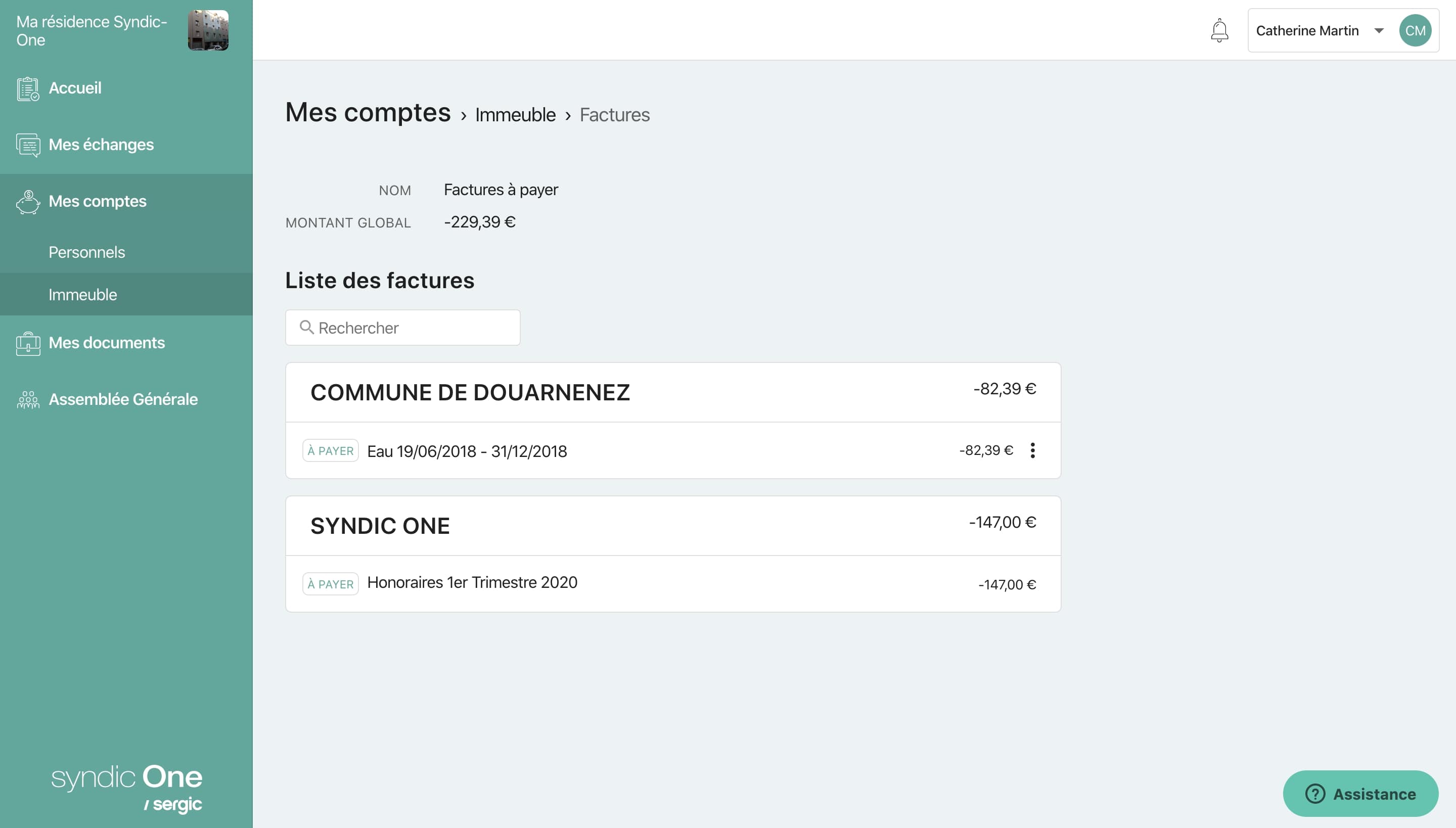
Task: Click the -147,00 € Honoraires invoice amount
Action: tap(1007, 584)
